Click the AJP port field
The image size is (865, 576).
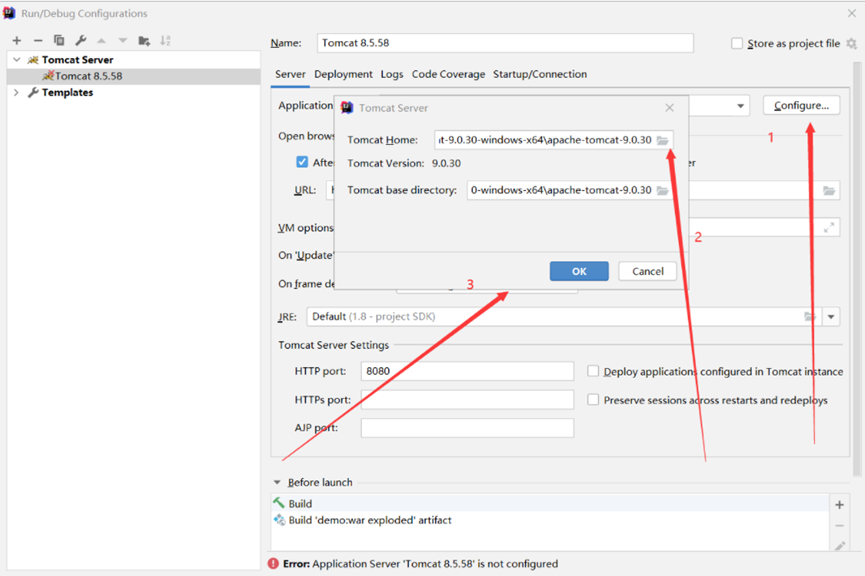coord(467,428)
